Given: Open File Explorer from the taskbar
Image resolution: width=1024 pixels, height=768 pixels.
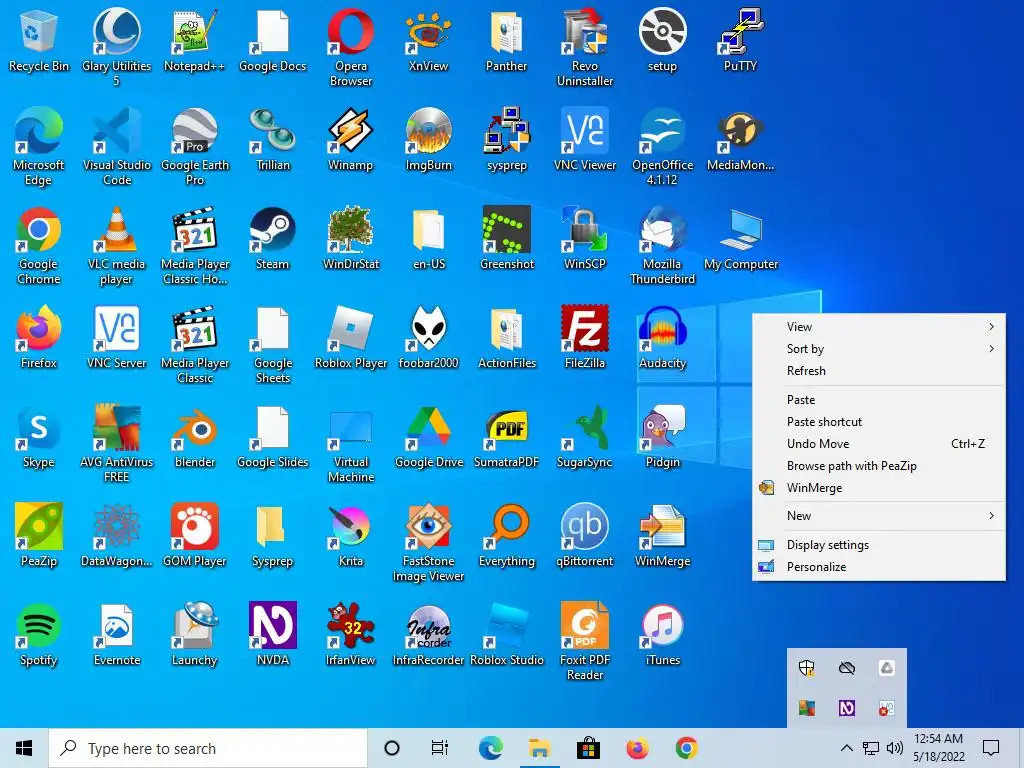Looking at the screenshot, I should 539,748.
